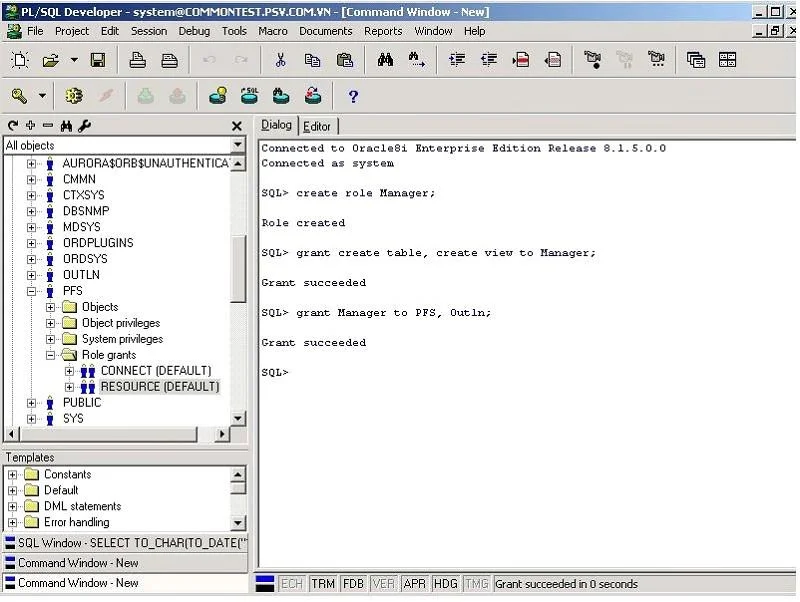This screenshot has width=800, height=602.
Task: Click the Cut scissors icon
Action: click(x=280, y=60)
